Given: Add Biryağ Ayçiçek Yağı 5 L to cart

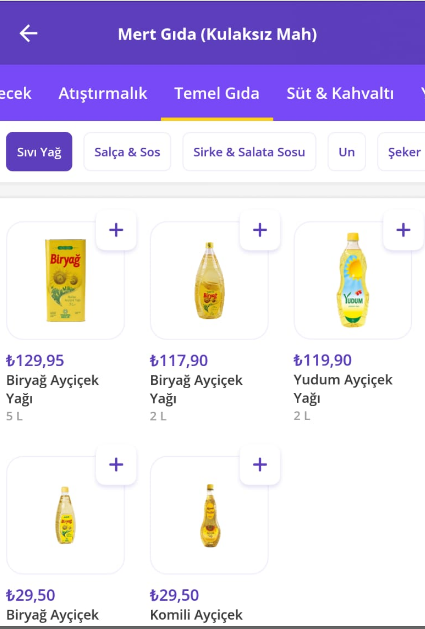Looking at the screenshot, I should pyautogui.click(x=116, y=230).
